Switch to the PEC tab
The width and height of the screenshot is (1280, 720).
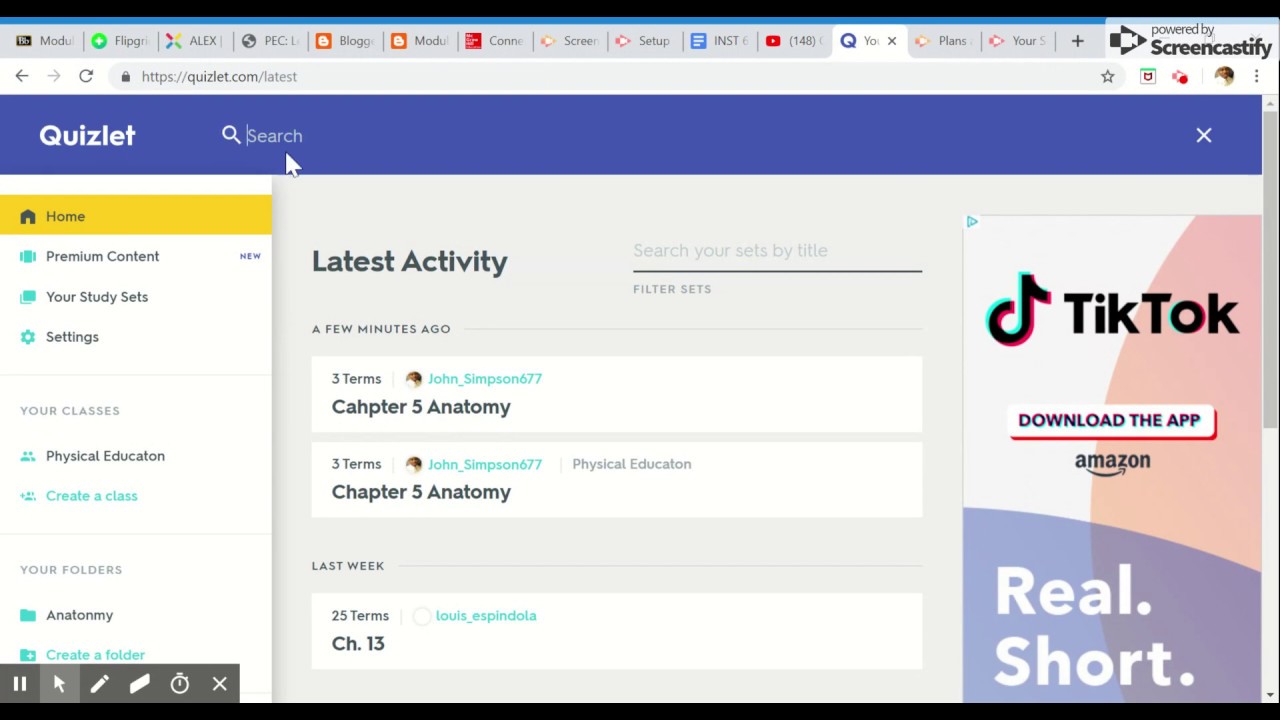(270, 41)
